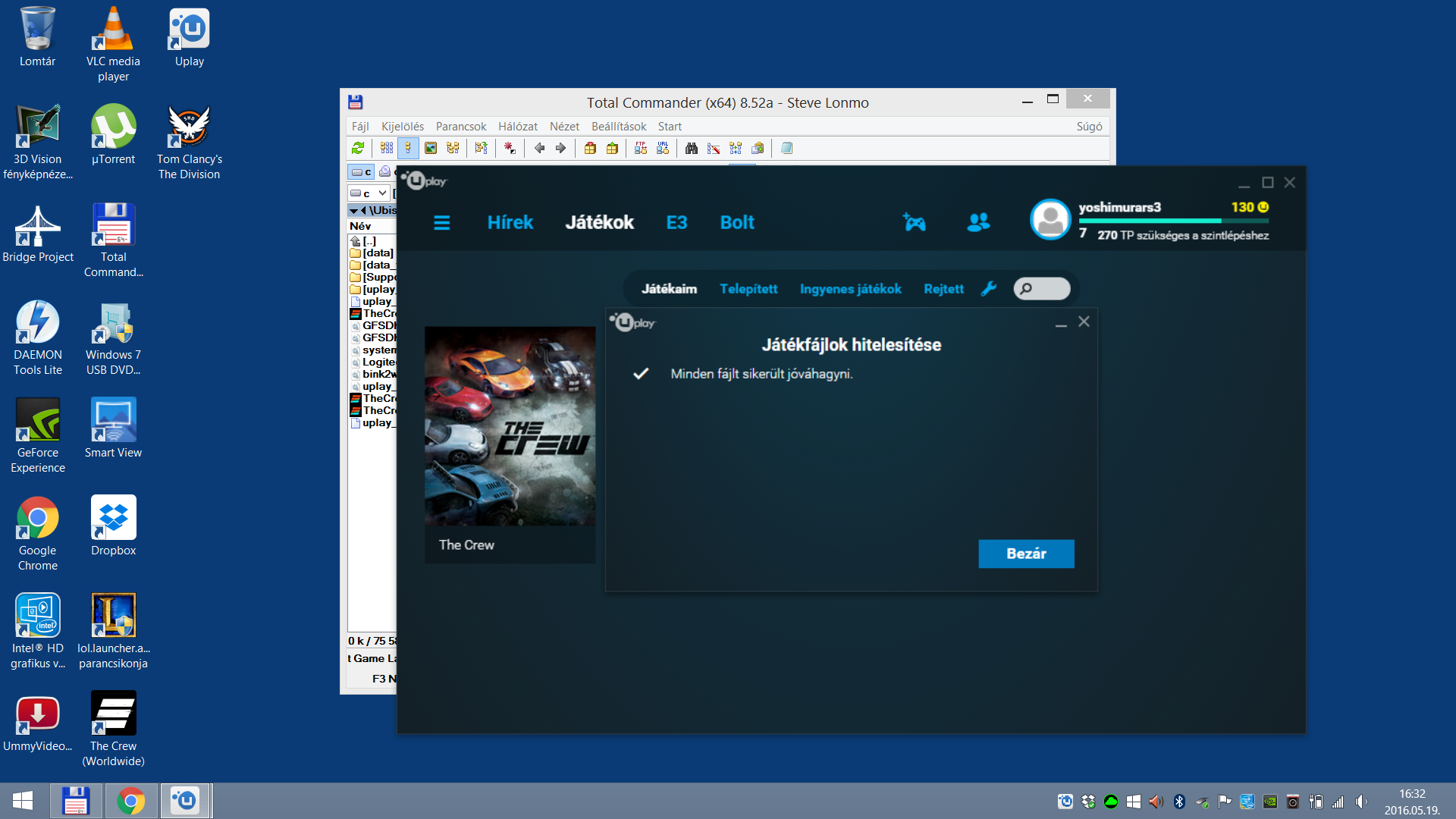Toggle the brief-view toolbar button

pos(387,149)
